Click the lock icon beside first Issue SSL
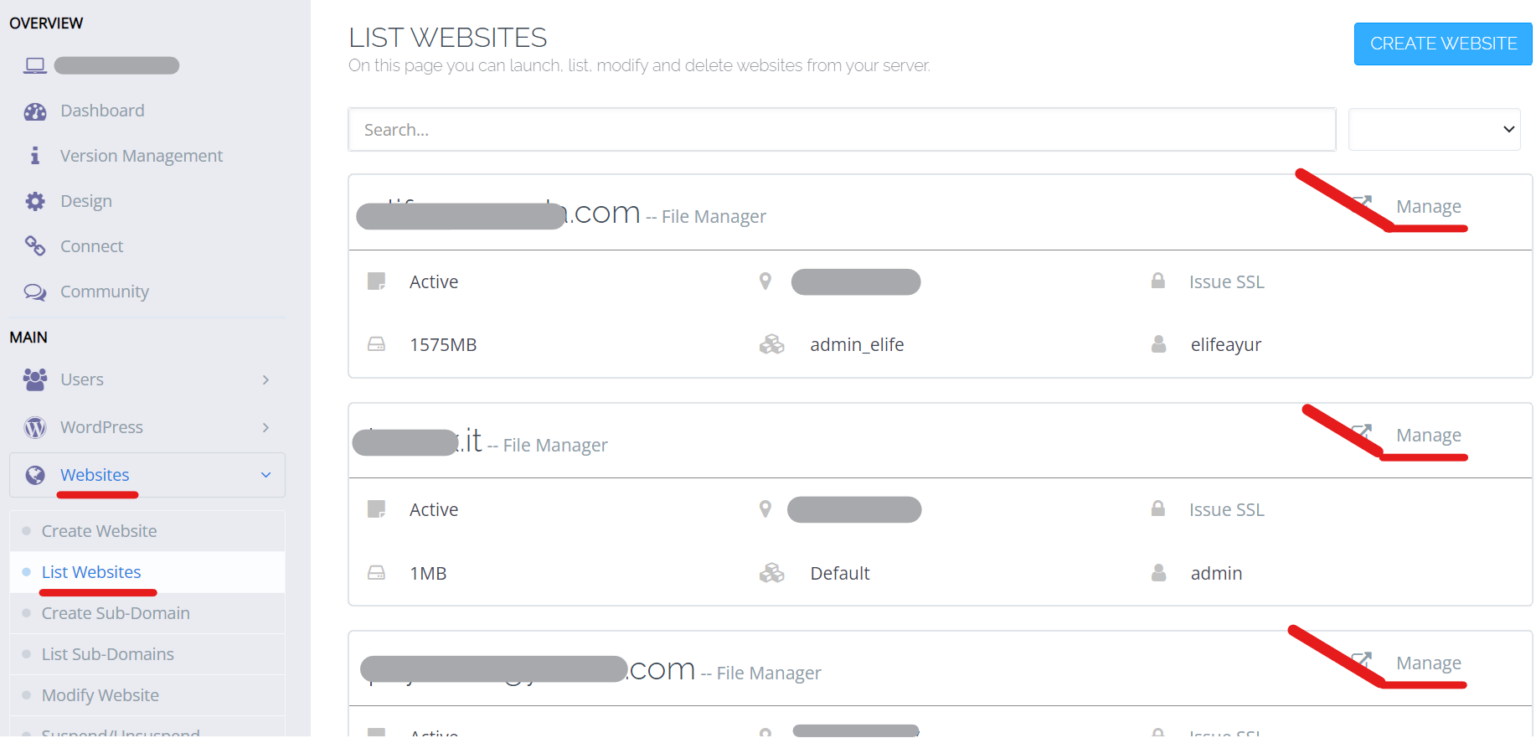The height and width of the screenshot is (738, 1536). point(1158,282)
